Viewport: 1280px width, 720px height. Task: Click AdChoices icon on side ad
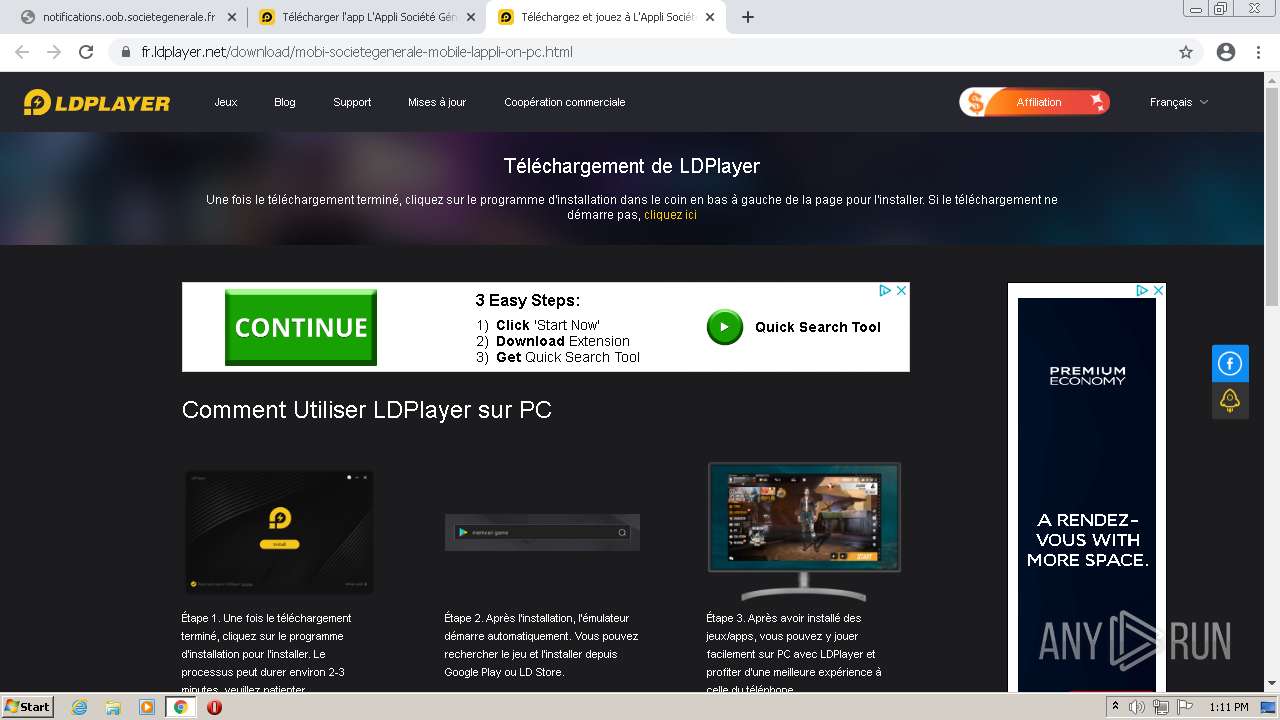click(x=1142, y=290)
